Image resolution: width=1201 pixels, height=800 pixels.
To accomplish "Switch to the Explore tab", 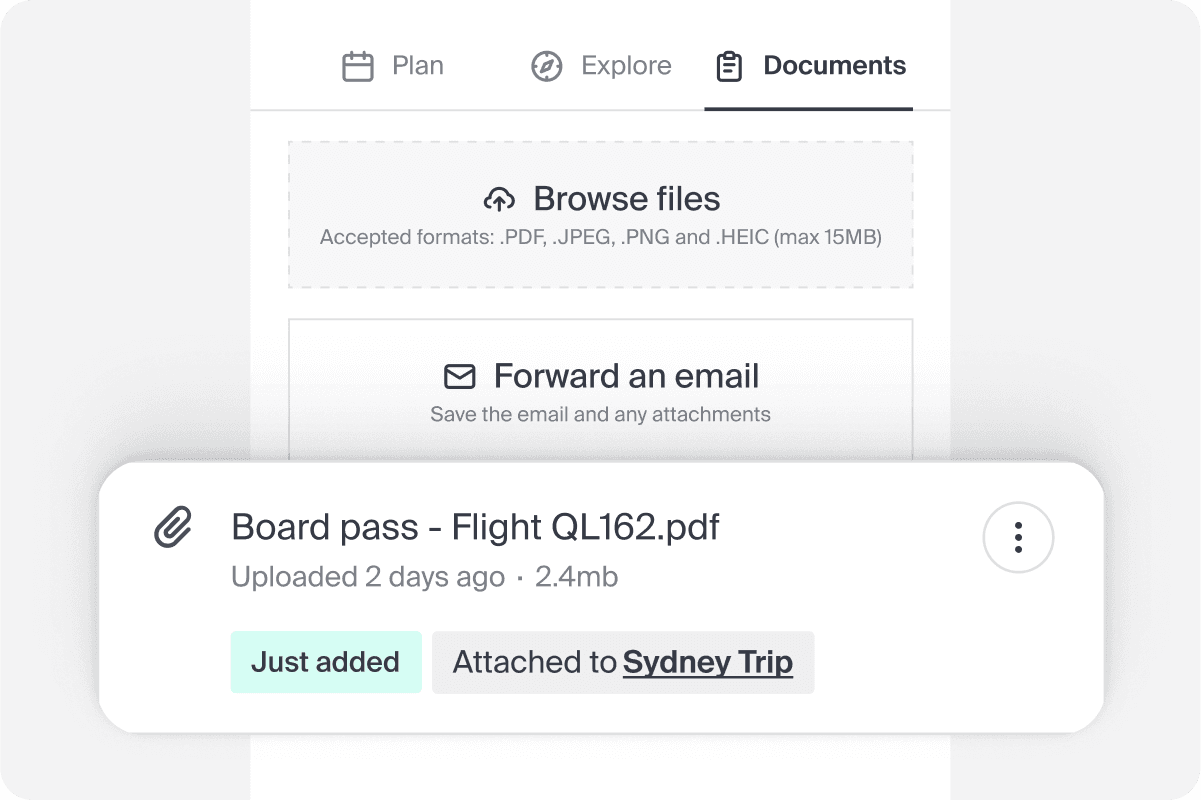I will pos(601,67).
